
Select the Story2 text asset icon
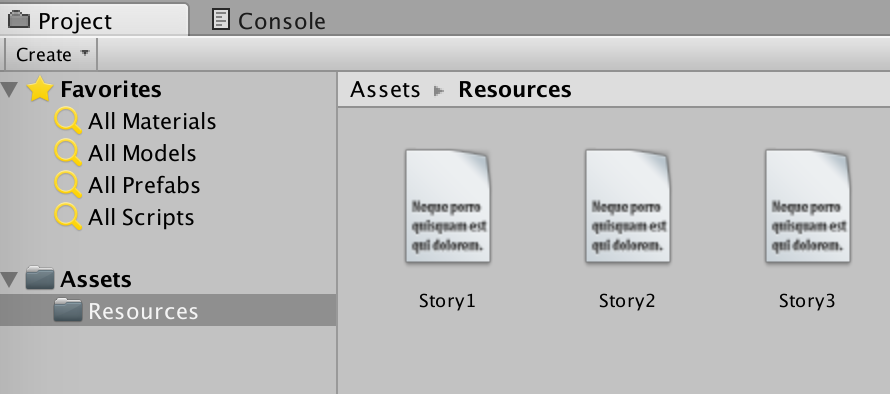[627, 207]
